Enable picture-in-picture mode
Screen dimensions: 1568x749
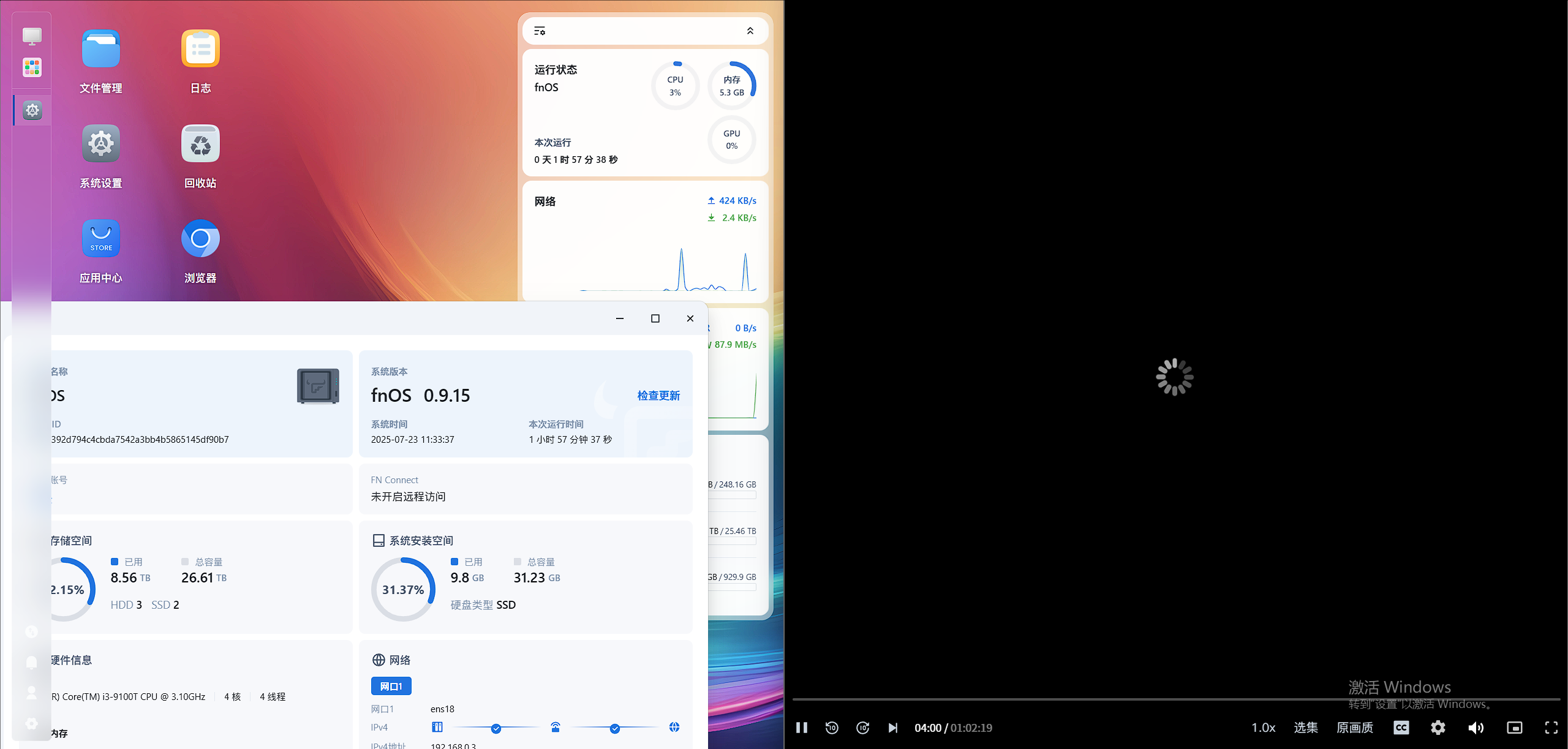[1515, 728]
